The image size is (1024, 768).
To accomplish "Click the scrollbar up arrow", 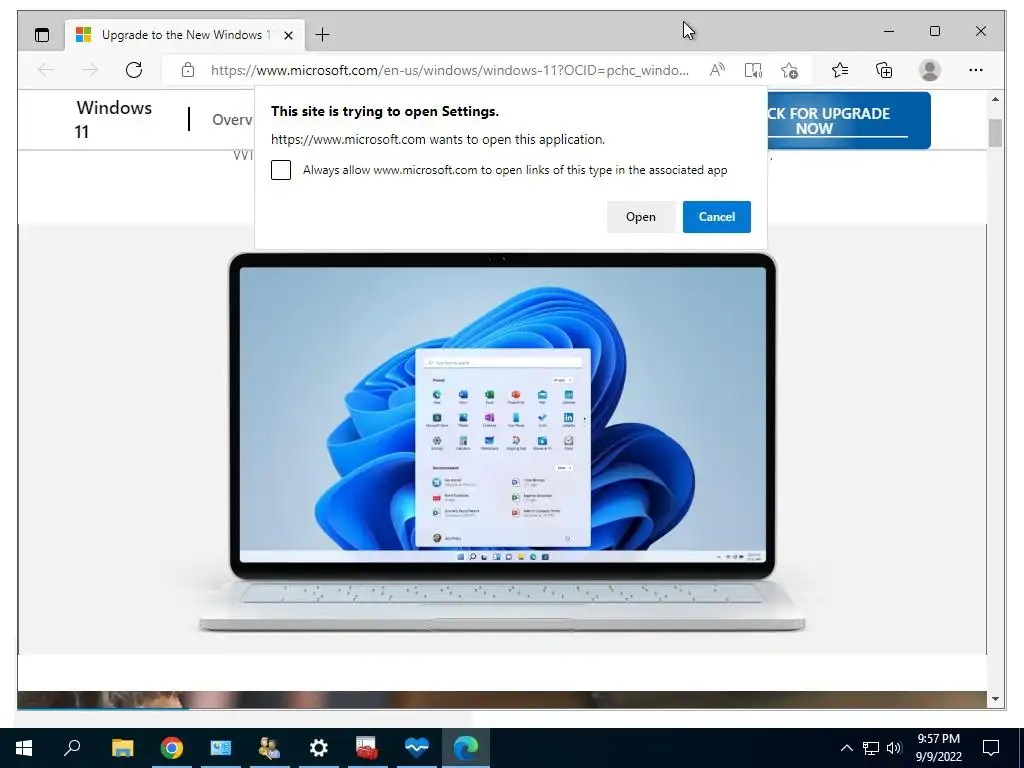I will [x=995, y=99].
